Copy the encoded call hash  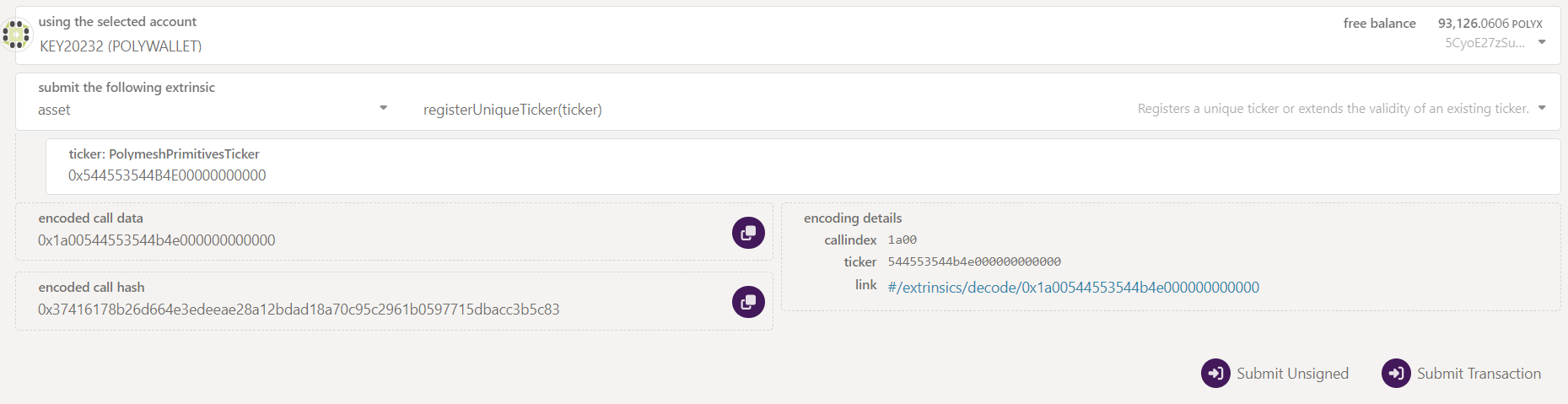[748, 302]
